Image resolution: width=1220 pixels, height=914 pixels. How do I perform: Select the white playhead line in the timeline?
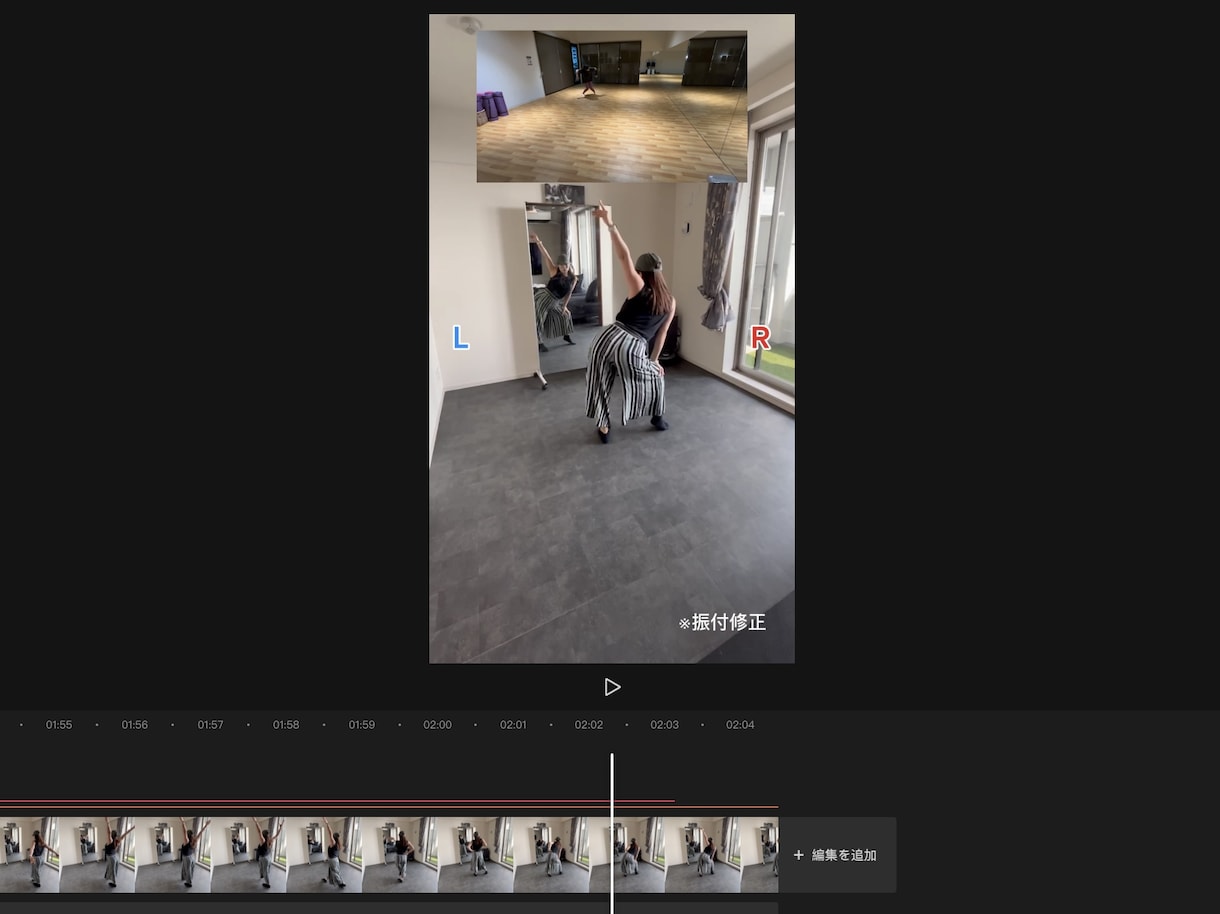point(612,833)
